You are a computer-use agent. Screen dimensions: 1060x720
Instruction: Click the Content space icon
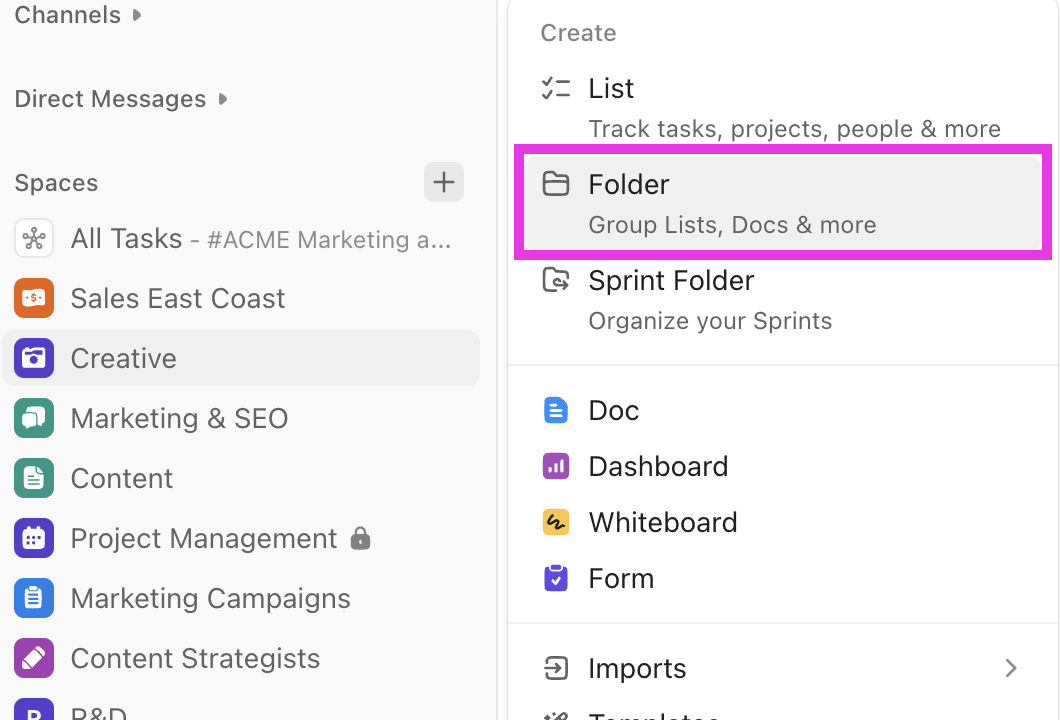pyautogui.click(x=35, y=478)
